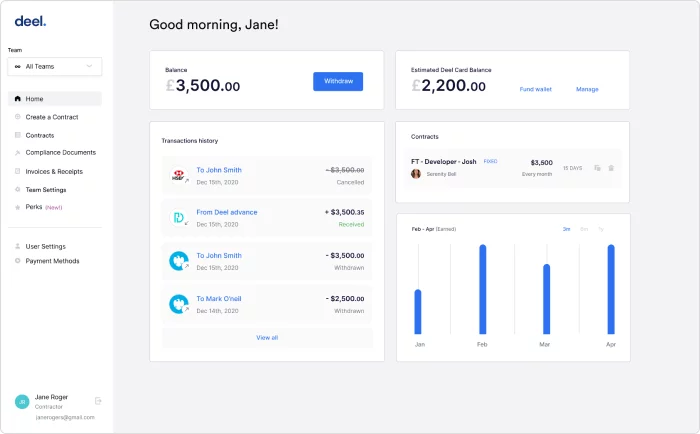Screen dimensions: 700x434
Task: Click the Jane Roger name text
Action: tap(51, 397)
